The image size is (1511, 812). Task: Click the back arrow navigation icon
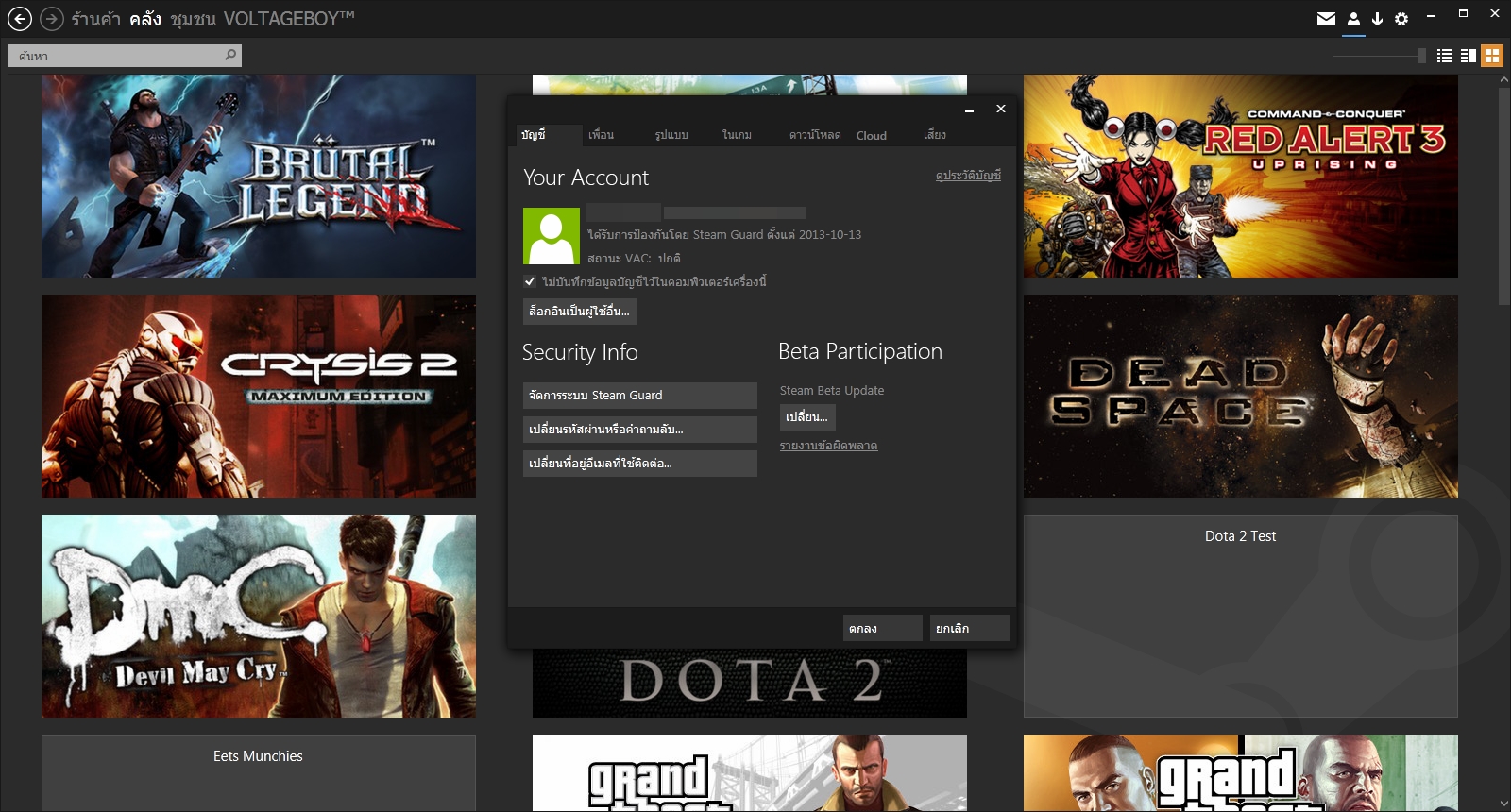pyautogui.click(x=20, y=19)
